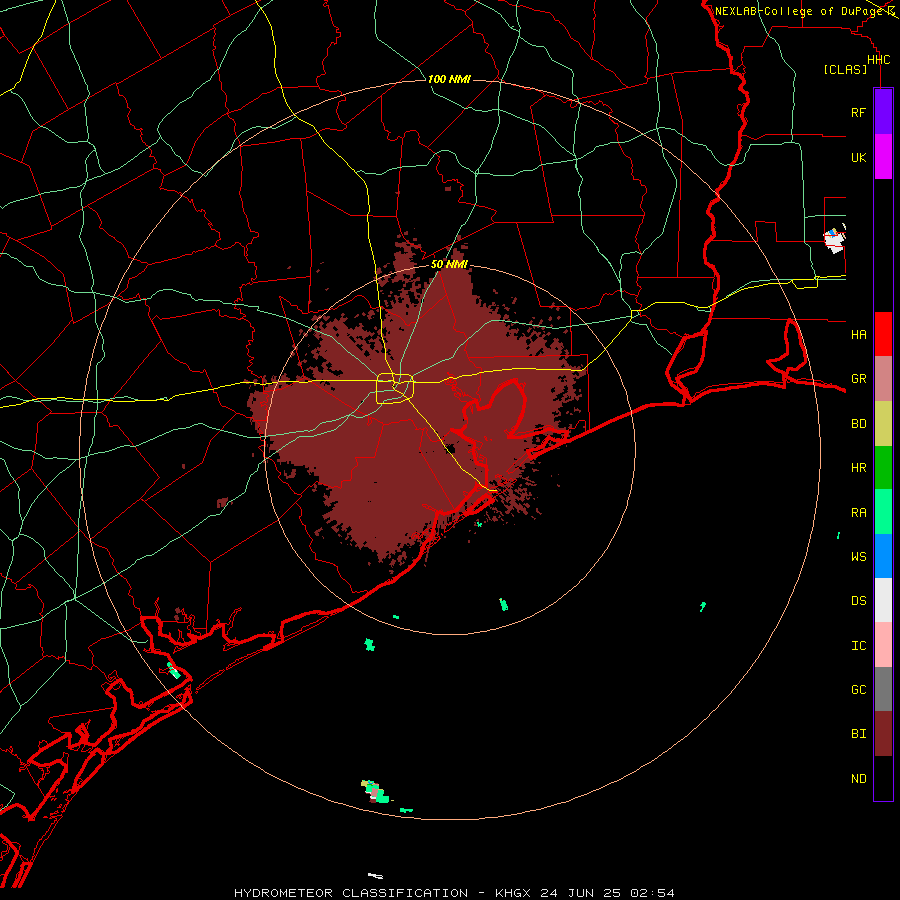Select the dusty pink GR legend swatch
The width and height of the screenshot is (900, 900).
[x=883, y=379]
